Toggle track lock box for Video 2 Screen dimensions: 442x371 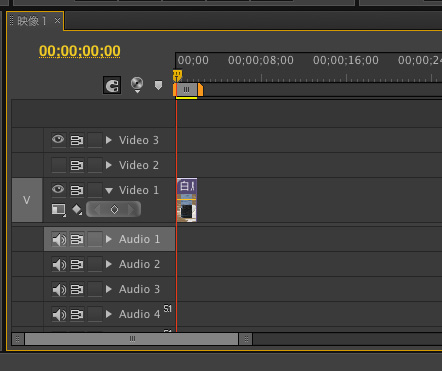click(95, 165)
